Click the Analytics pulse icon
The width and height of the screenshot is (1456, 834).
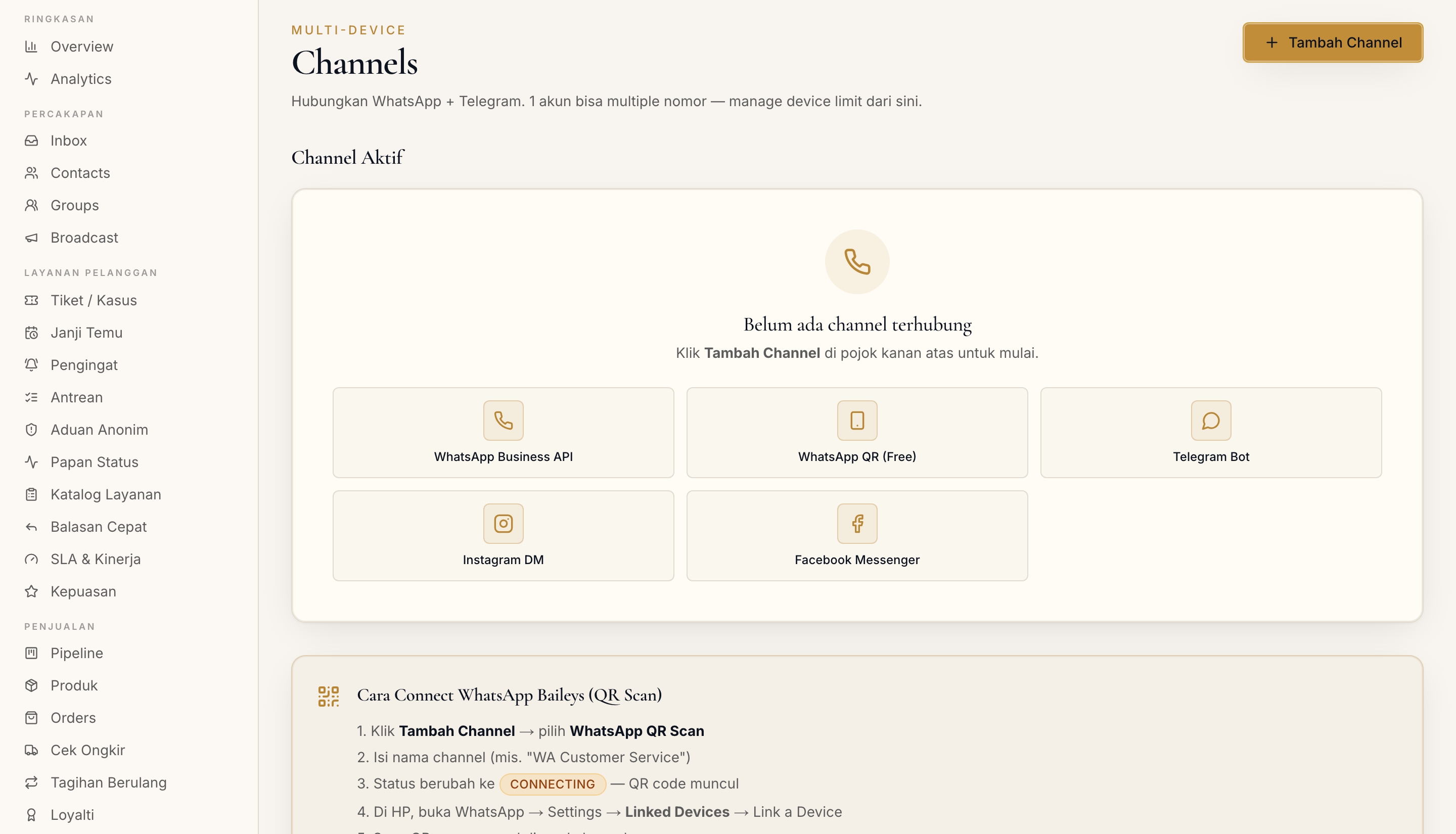click(x=31, y=79)
